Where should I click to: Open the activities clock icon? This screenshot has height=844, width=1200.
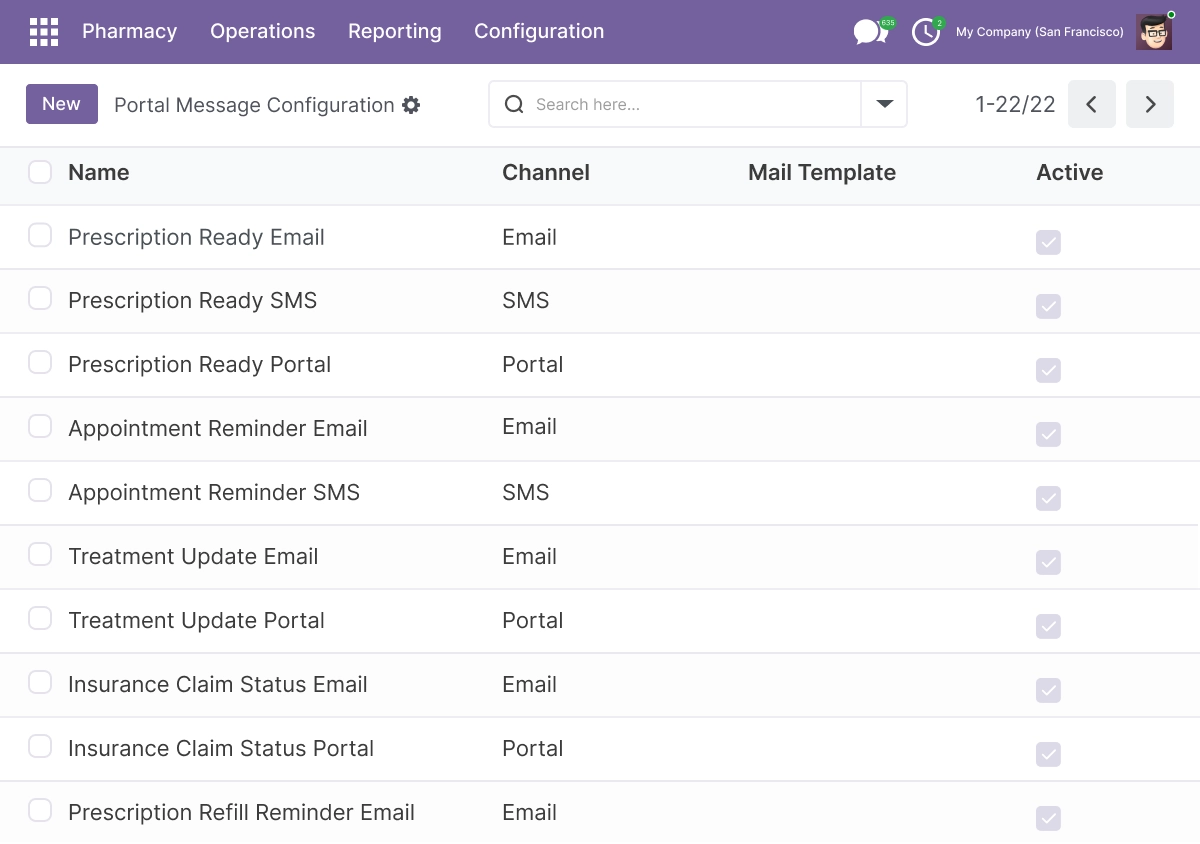click(926, 32)
